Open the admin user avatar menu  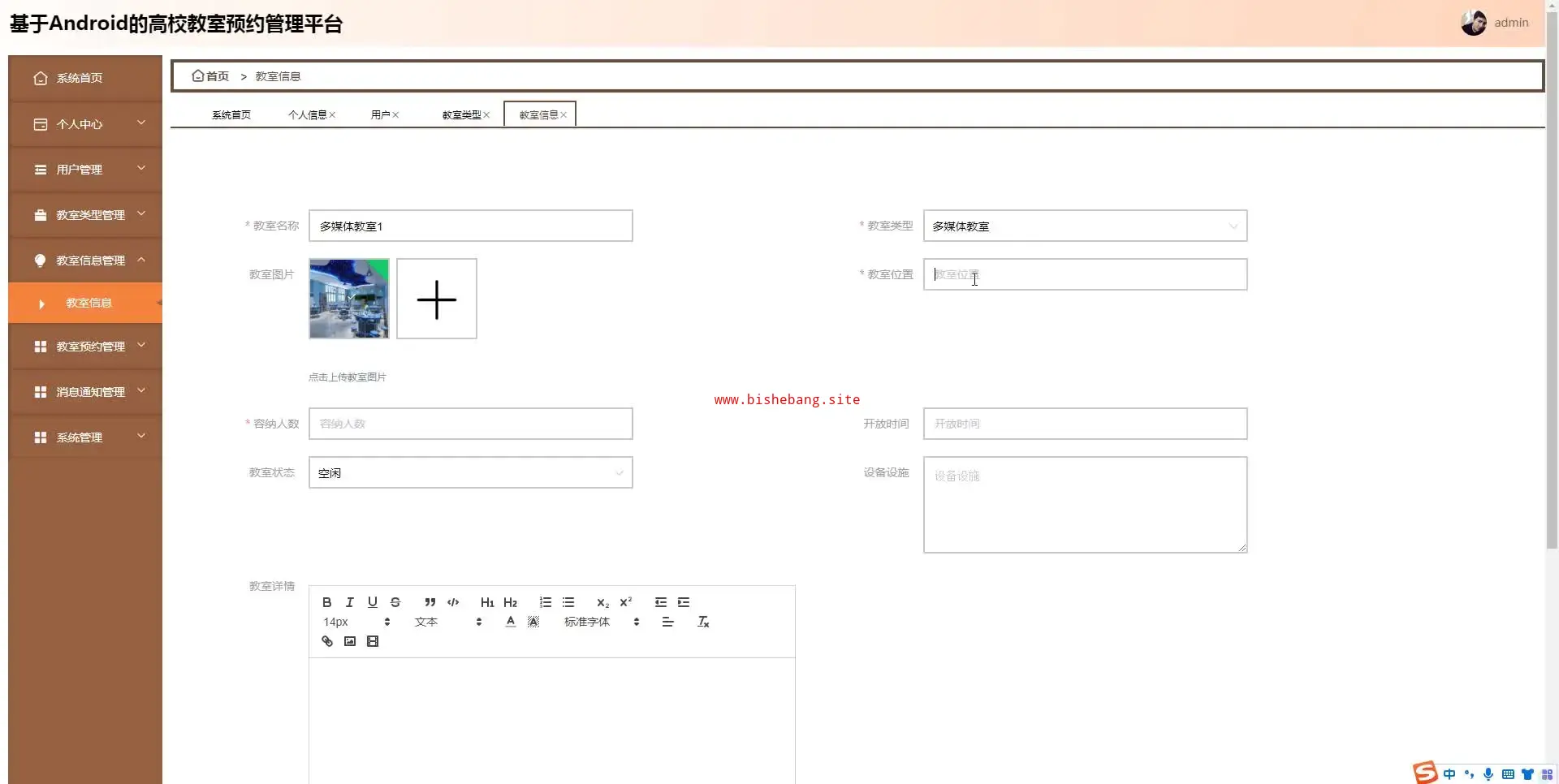[x=1495, y=23]
